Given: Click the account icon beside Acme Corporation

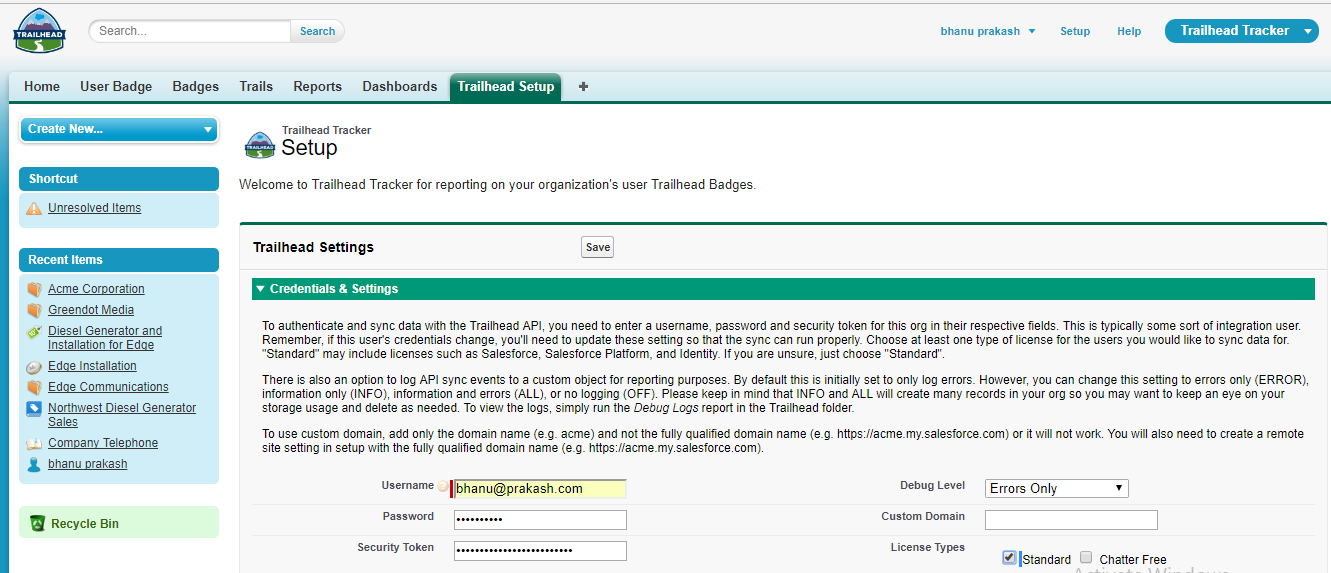Looking at the screenshot, I should (x=34, y=289).
